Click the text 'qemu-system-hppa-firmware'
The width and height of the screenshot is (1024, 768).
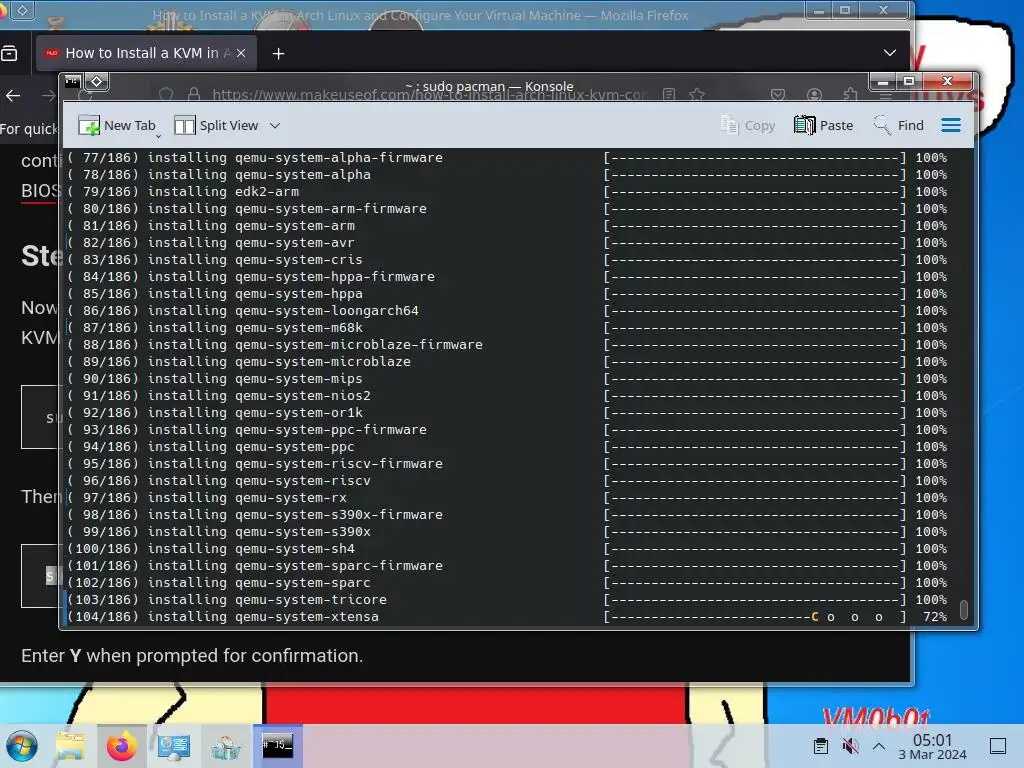(x=335, y=276)
